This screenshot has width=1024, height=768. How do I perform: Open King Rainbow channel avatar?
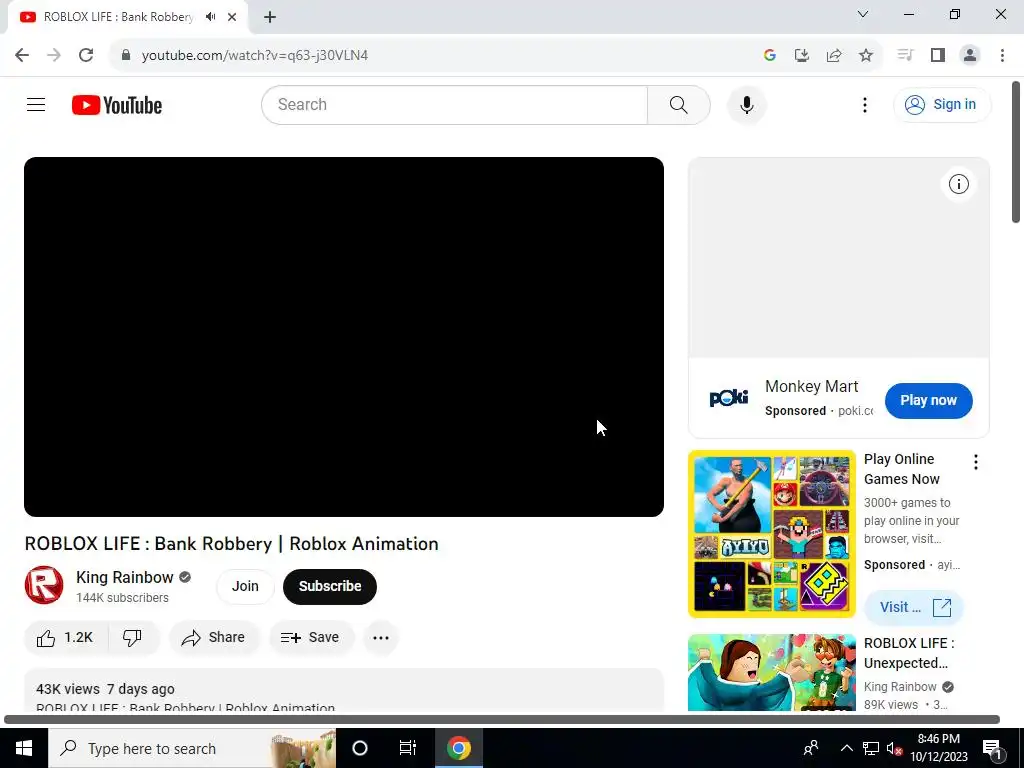(44, 585)
